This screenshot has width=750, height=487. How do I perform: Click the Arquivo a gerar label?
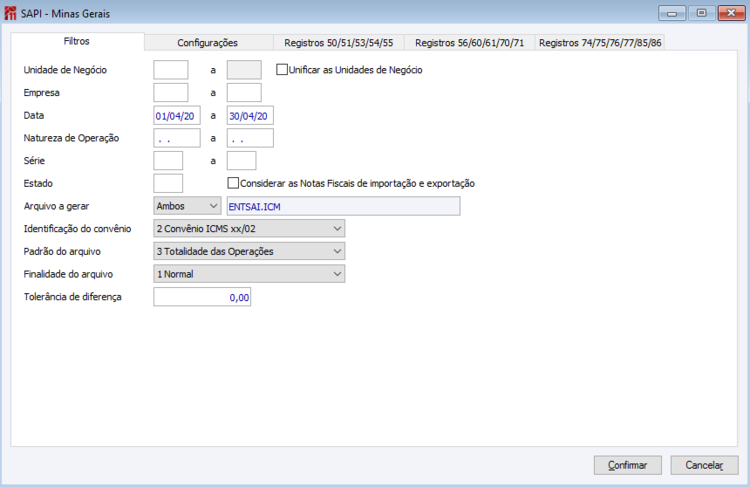pos(56,206)
